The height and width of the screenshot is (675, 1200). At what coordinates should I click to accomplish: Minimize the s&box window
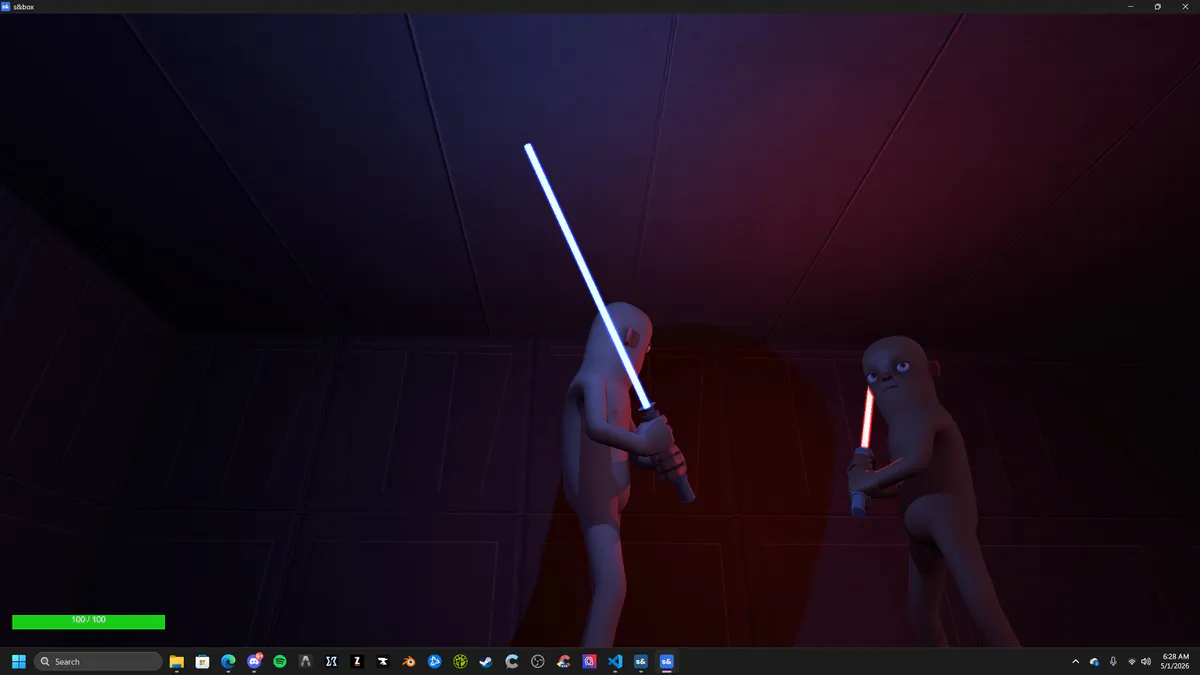(1130, 6)
